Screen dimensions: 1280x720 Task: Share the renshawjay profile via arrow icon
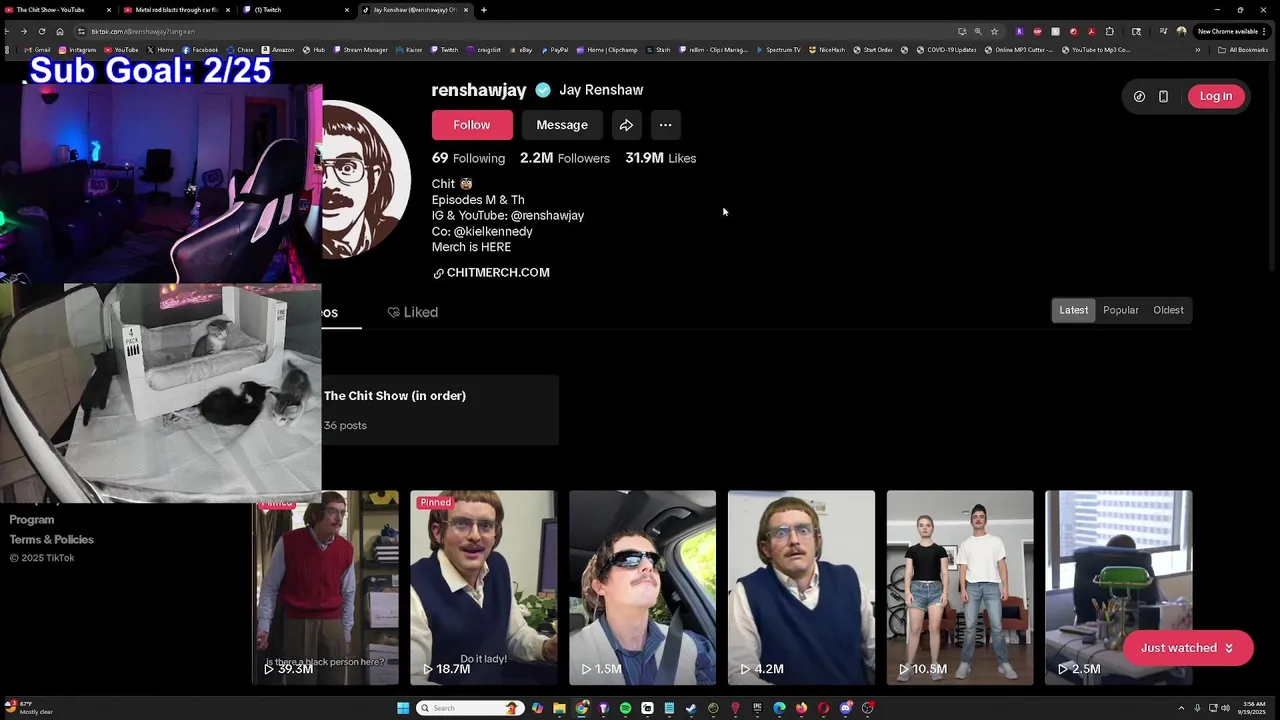pyautogui.click(x=626, y=125)
